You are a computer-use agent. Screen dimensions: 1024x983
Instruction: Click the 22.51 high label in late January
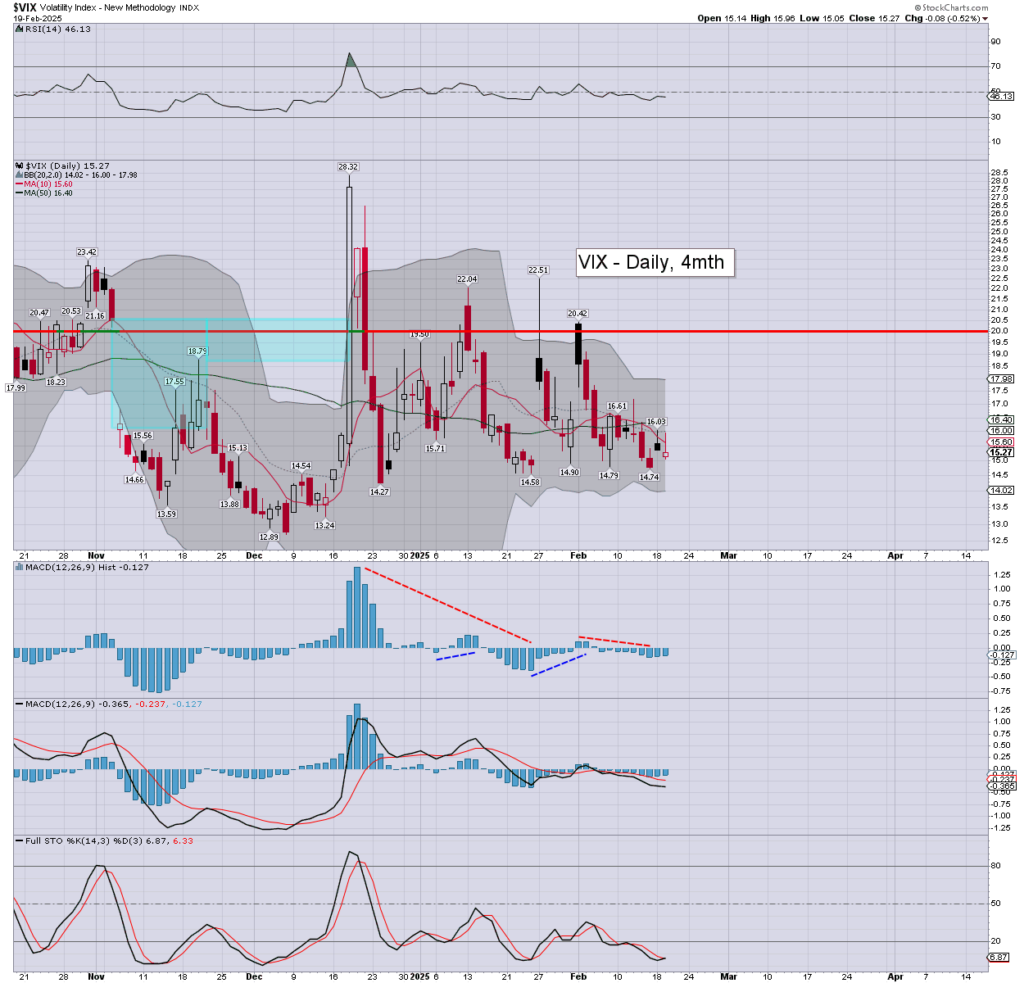tap(539, 269)
